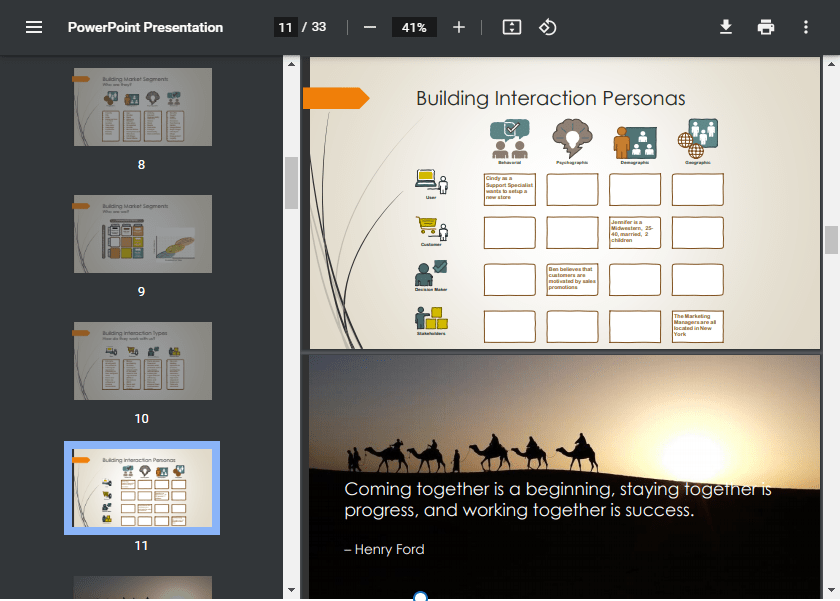Click the zoom in plus button
The height and width of the screenshot is (601, 840).
(x=459, y=27)
